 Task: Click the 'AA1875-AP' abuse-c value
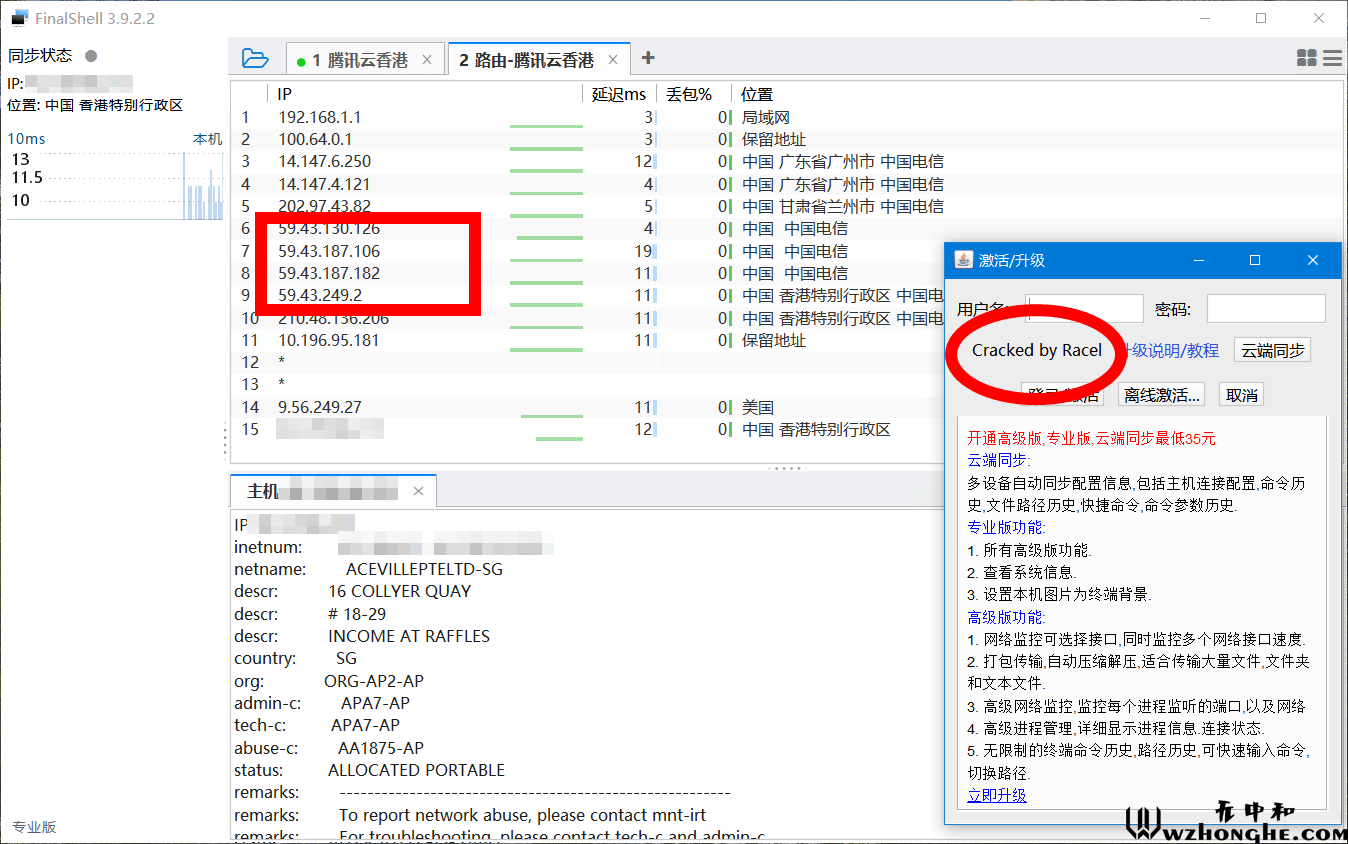[x=381, y=748]
